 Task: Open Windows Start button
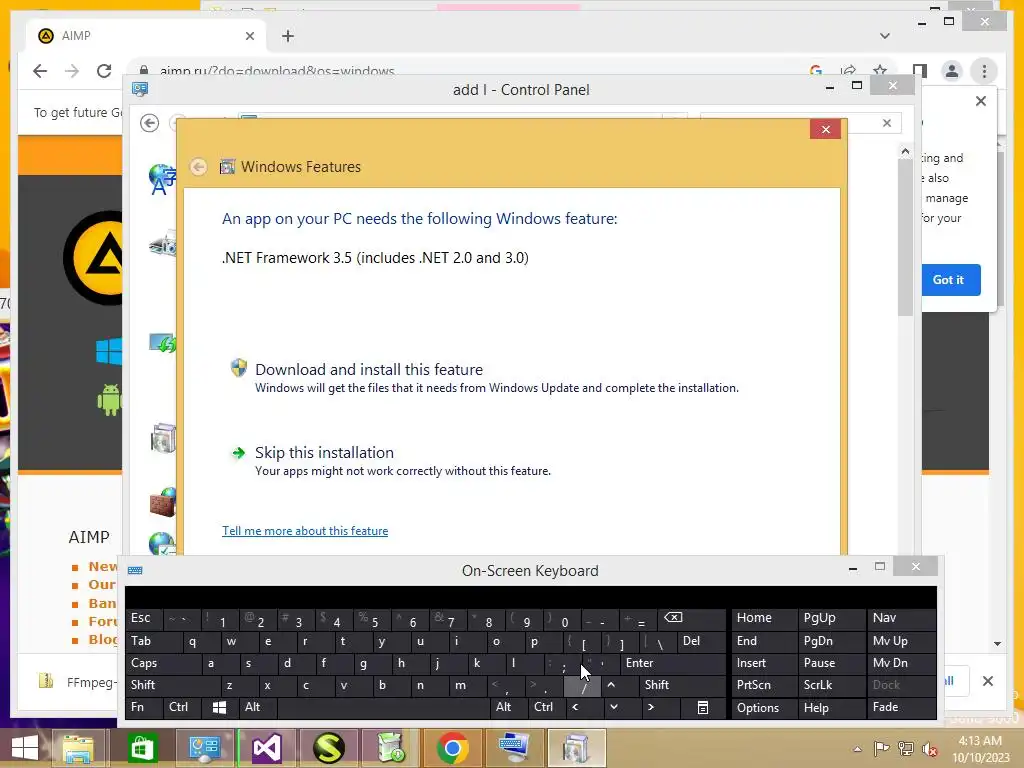[x=25, y=748]
